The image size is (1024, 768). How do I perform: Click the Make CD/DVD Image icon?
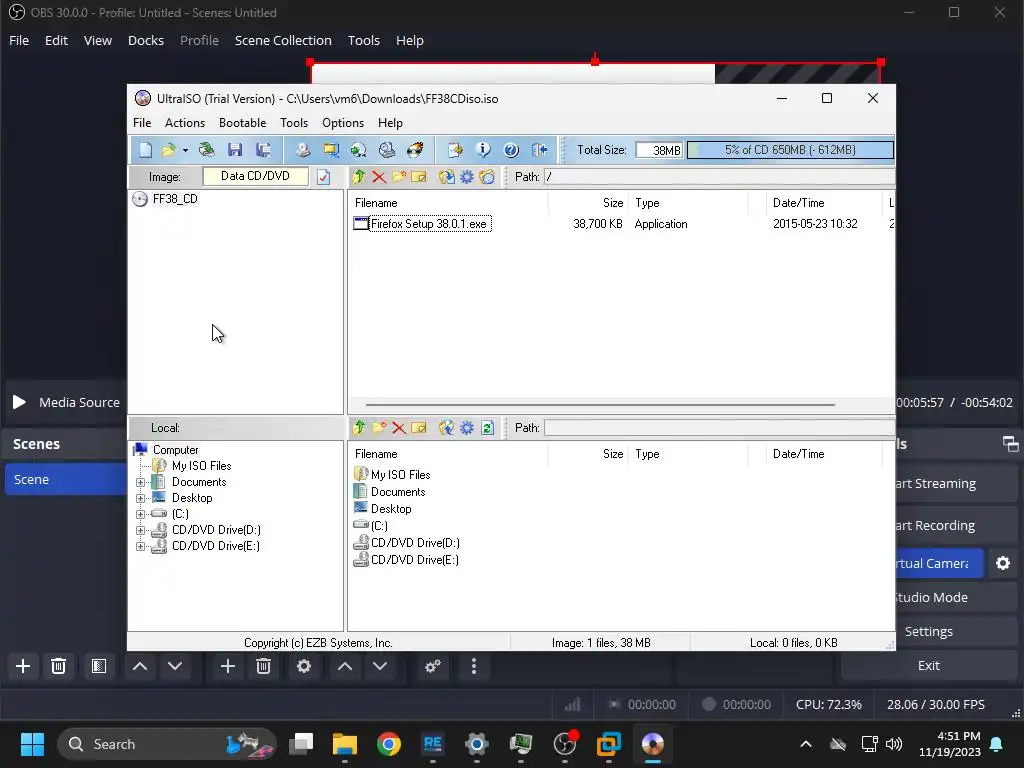coord(302,150)
